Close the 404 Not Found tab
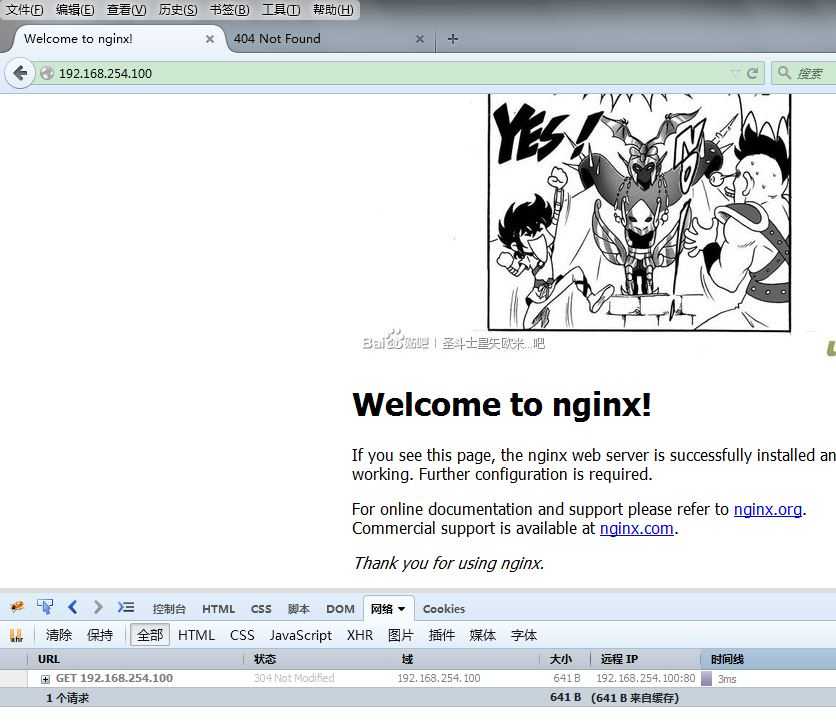Screen dimensions: 836x725 (x=420, y=39)
